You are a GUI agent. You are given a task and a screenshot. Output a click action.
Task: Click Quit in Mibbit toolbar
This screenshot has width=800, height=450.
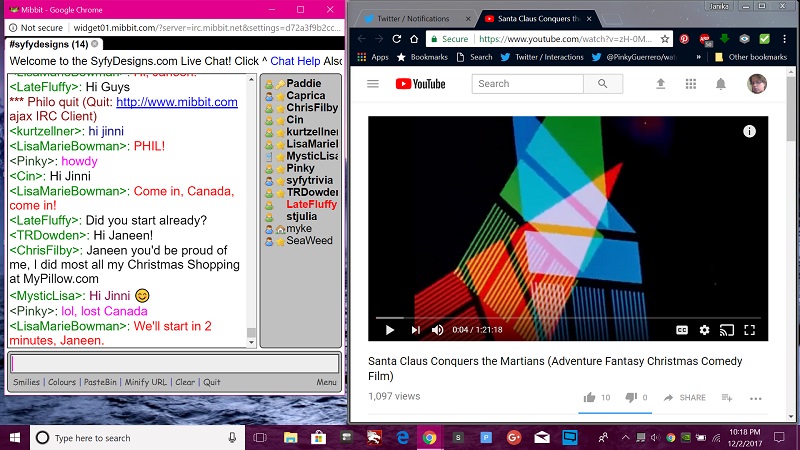(x=212, y=382)
